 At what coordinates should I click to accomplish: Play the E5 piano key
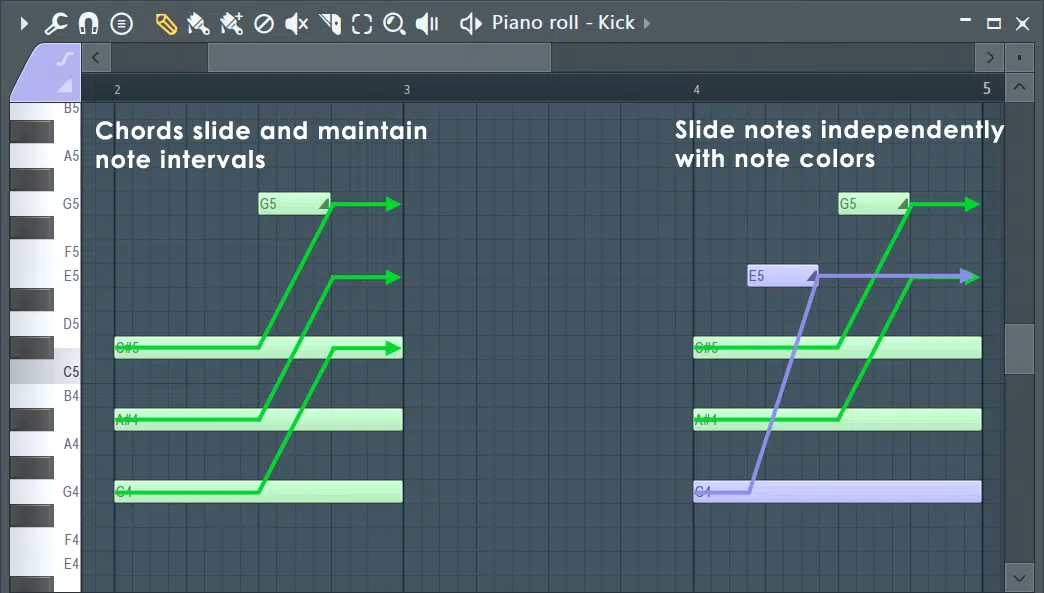[45, 276]
